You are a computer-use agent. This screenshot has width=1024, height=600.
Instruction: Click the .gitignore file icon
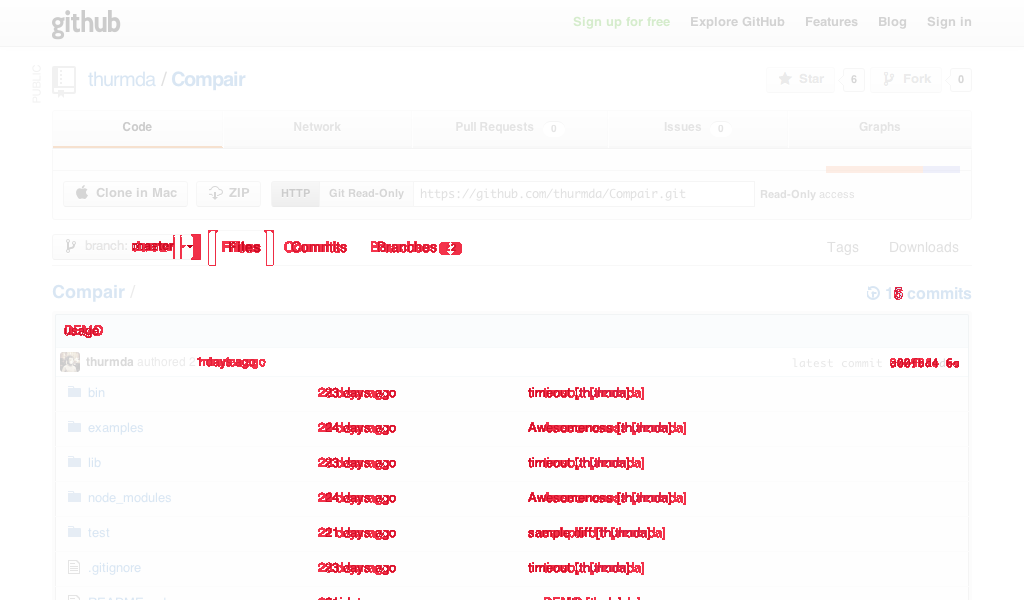[74, 567]
